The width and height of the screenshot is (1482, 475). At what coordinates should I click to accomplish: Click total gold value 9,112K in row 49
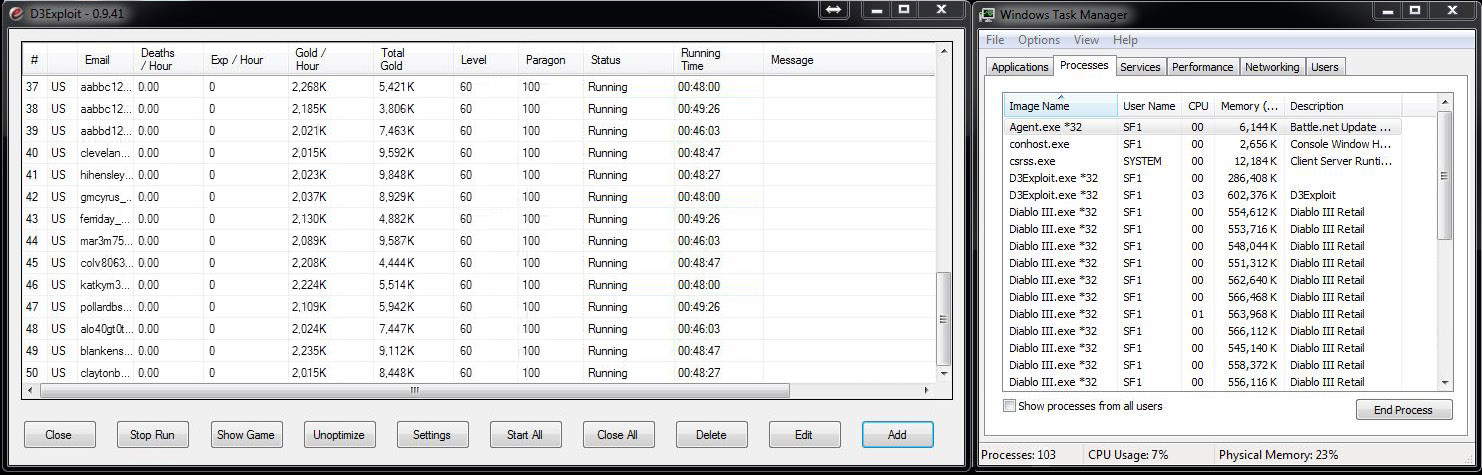point(396,351)
